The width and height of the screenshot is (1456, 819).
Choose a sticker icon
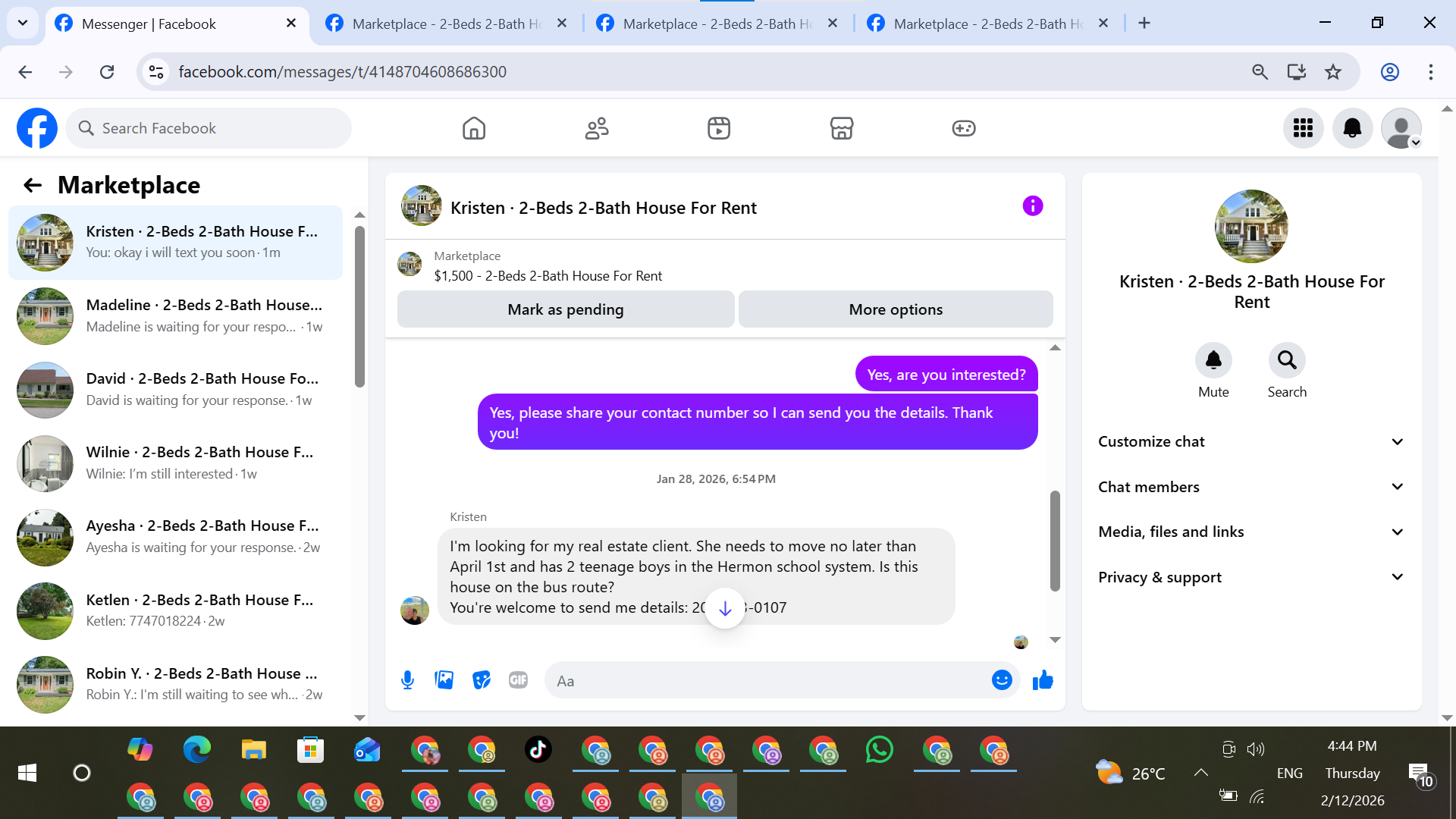click(482, 680)
